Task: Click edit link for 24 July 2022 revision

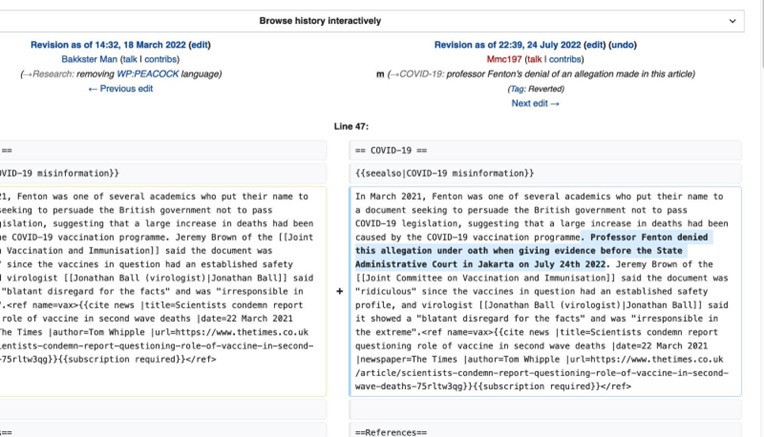Action: click(594, 45)
